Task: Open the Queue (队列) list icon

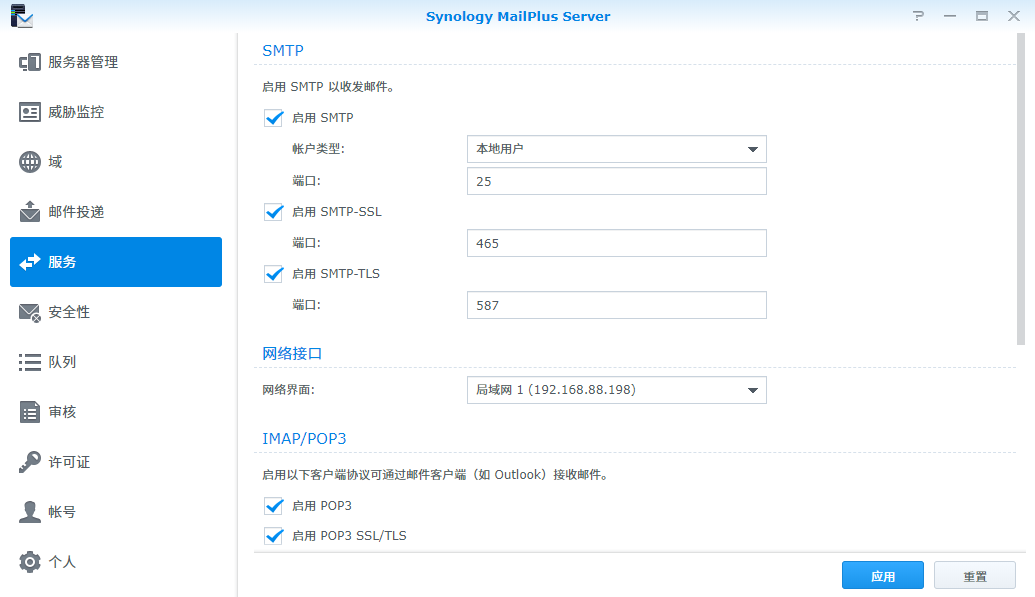Action: coord(30,362)
